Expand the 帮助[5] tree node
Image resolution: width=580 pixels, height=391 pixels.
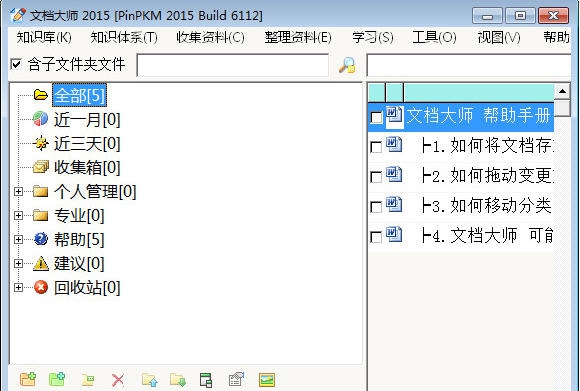coord(18,239)
